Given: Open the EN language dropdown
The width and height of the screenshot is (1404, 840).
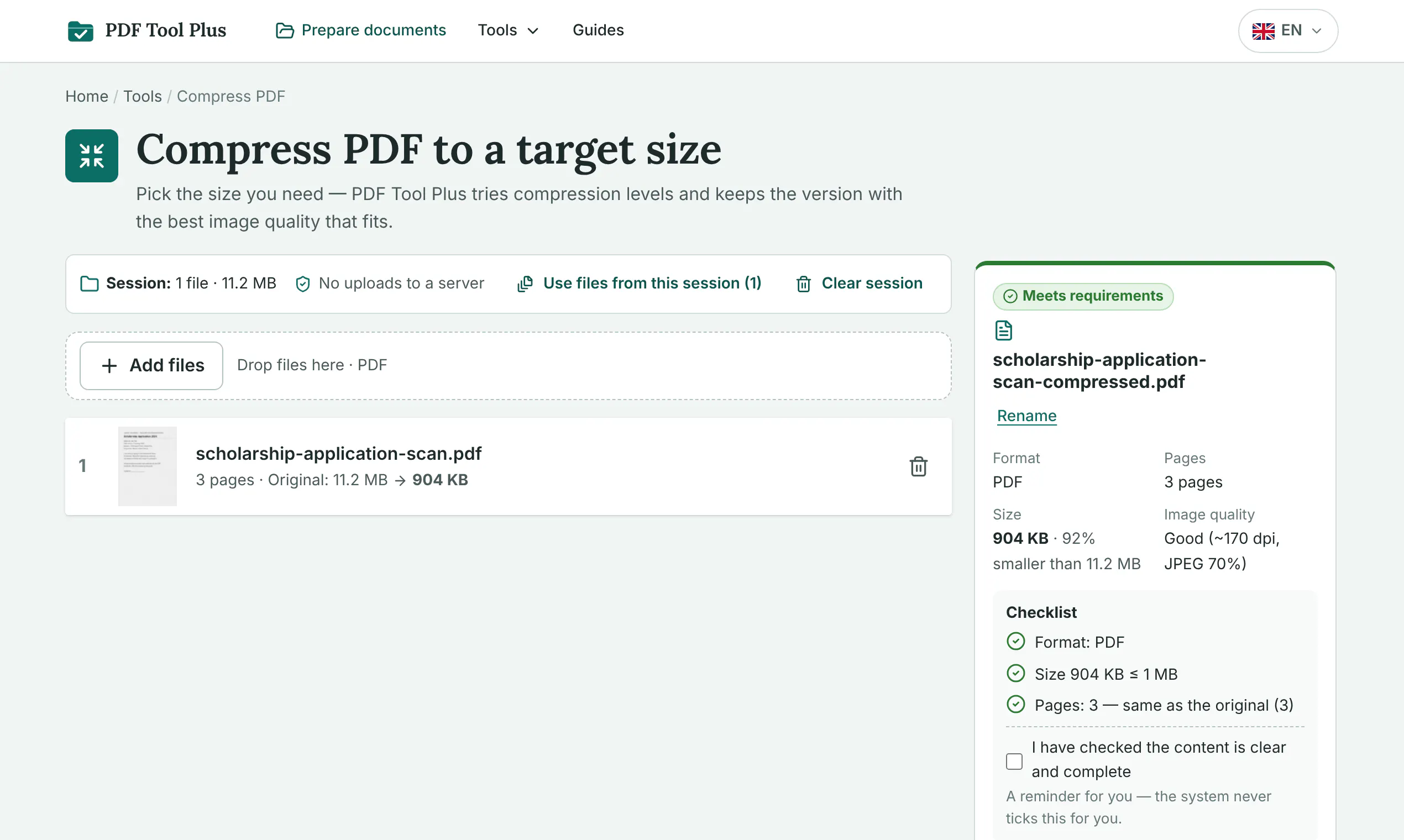Looking at the screenshot, I should point(1288,30).
